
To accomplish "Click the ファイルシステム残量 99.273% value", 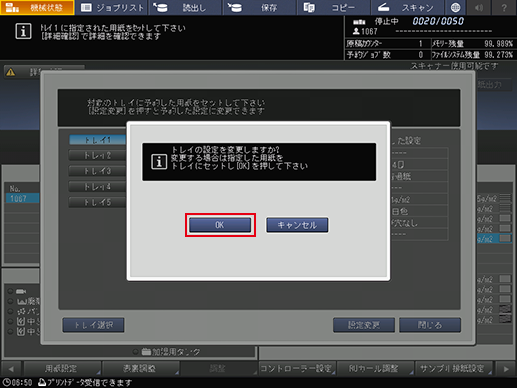I will click(498, 55).
